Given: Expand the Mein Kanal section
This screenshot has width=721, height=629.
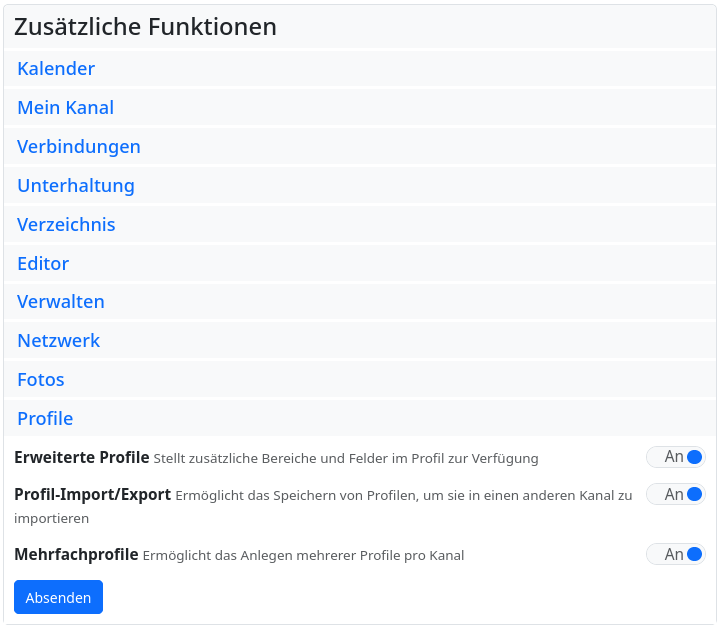Looking at the screenshot, I should [65, 108].
